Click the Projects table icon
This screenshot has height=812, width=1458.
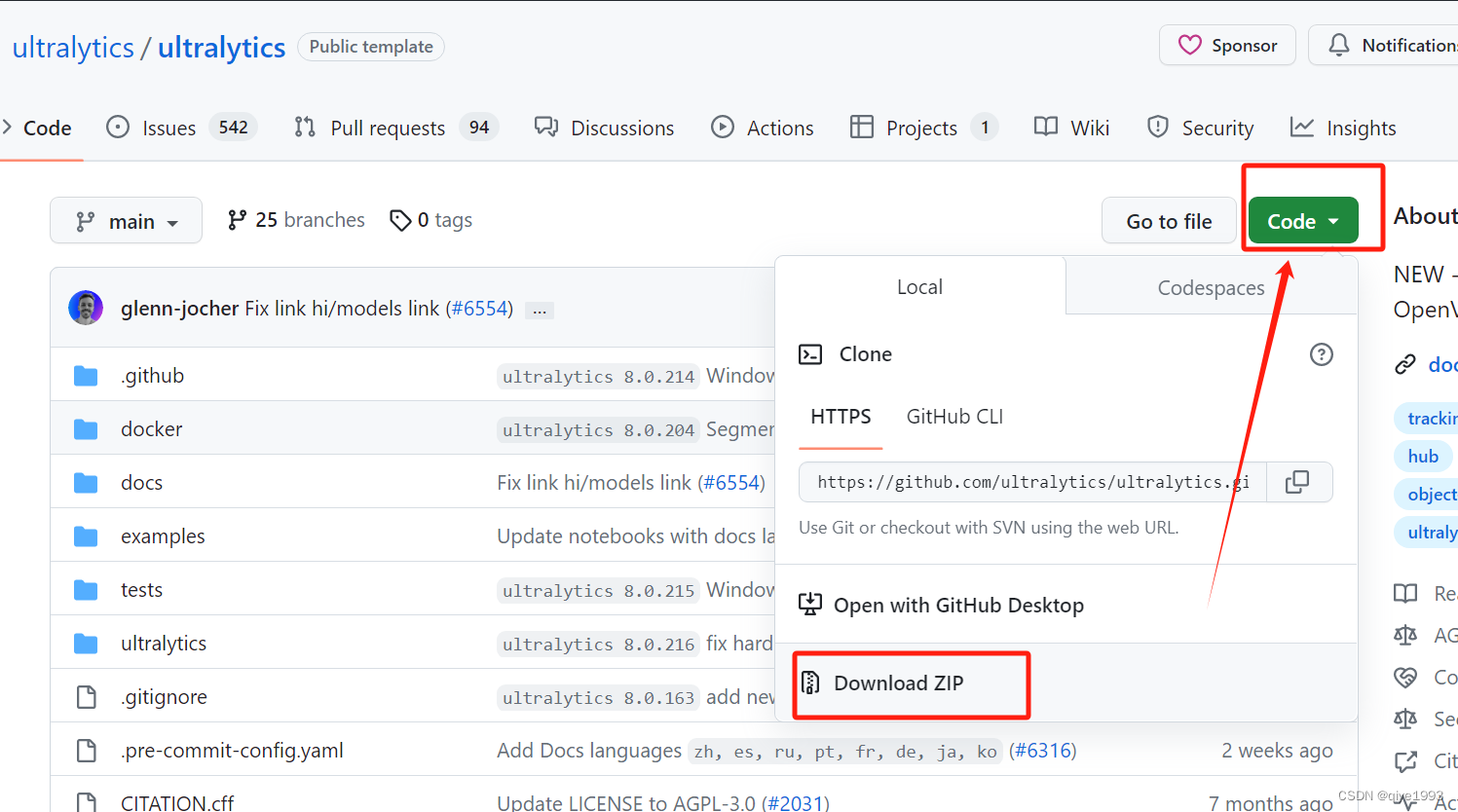(862, 127)
